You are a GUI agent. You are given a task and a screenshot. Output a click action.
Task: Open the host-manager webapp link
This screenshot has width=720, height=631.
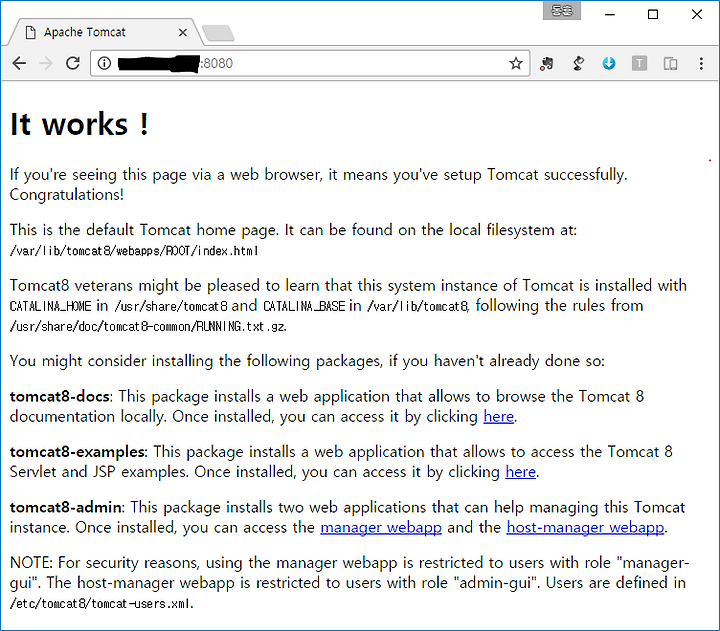[x=585, y=528]
